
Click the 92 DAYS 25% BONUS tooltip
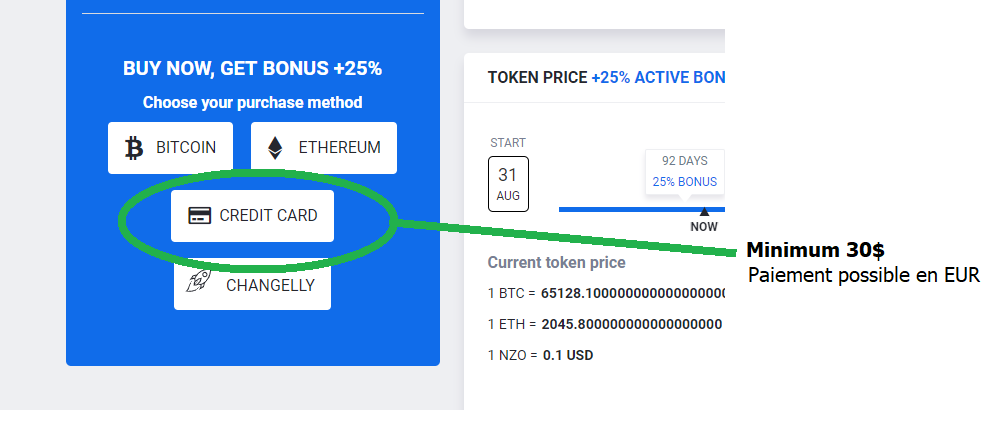click(x=684, y=171)
